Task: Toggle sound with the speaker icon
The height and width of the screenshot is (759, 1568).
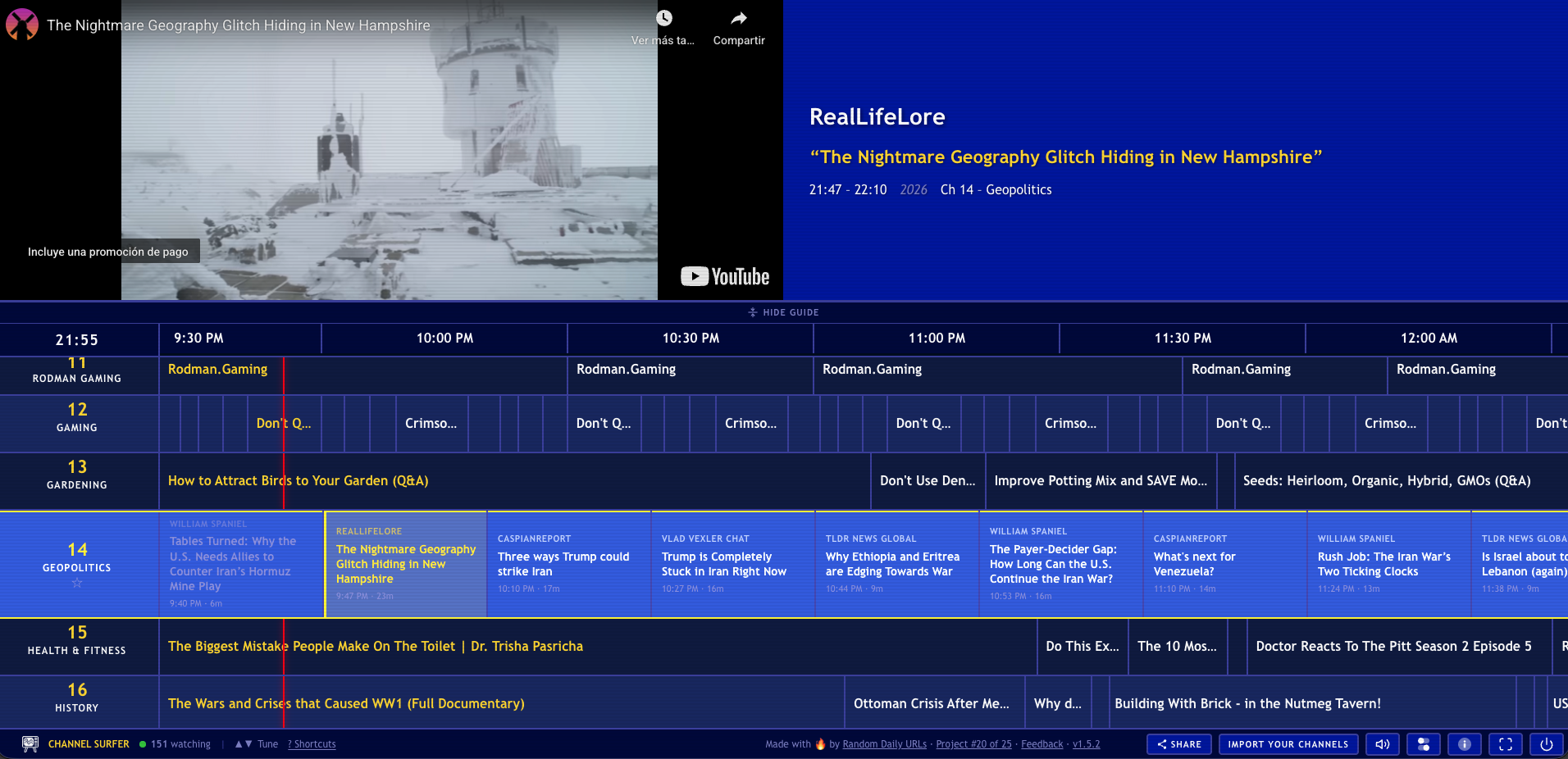Action: point(1382,744)
